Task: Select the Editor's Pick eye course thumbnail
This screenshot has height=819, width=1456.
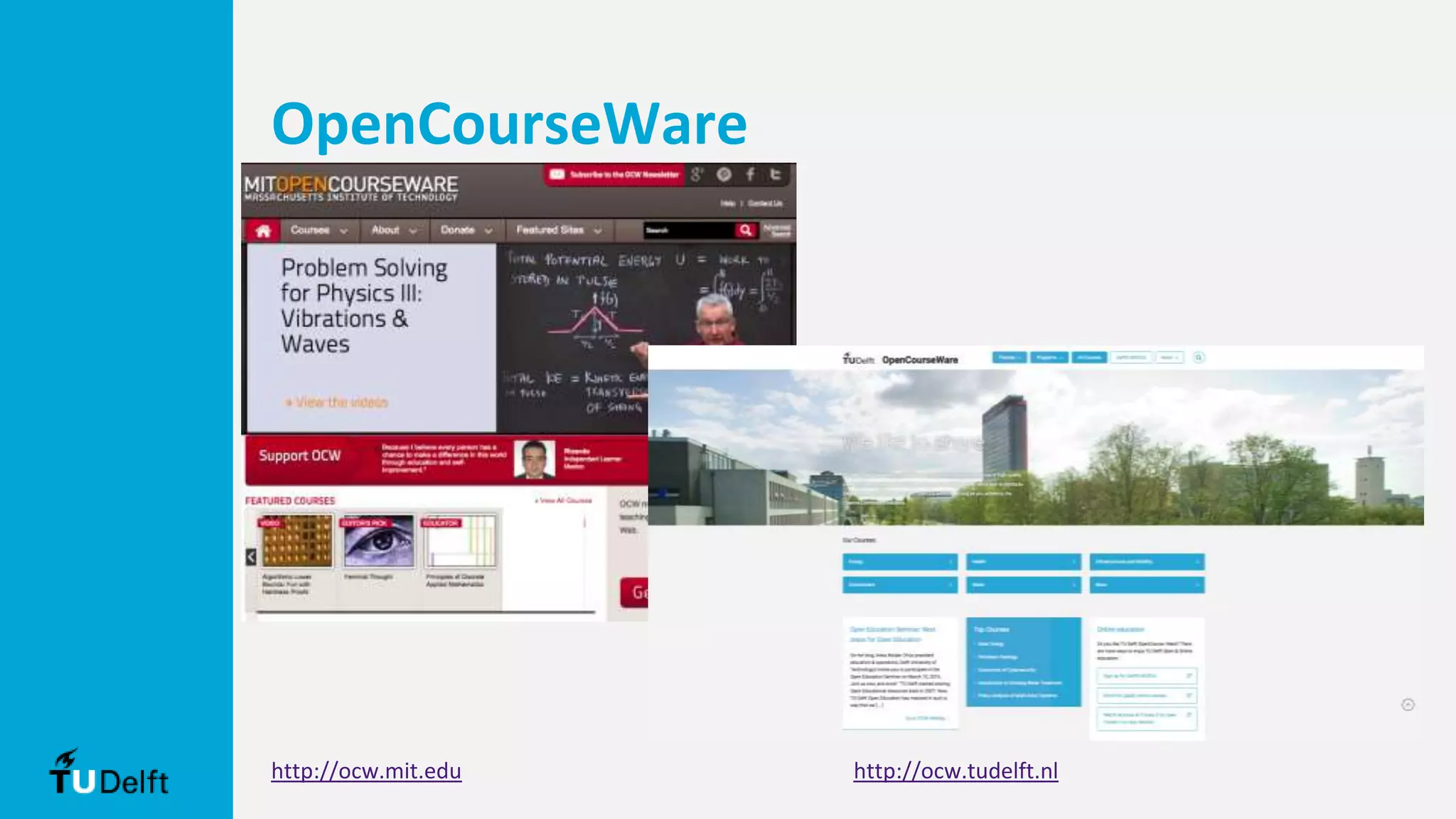Action: click(378, 542)
